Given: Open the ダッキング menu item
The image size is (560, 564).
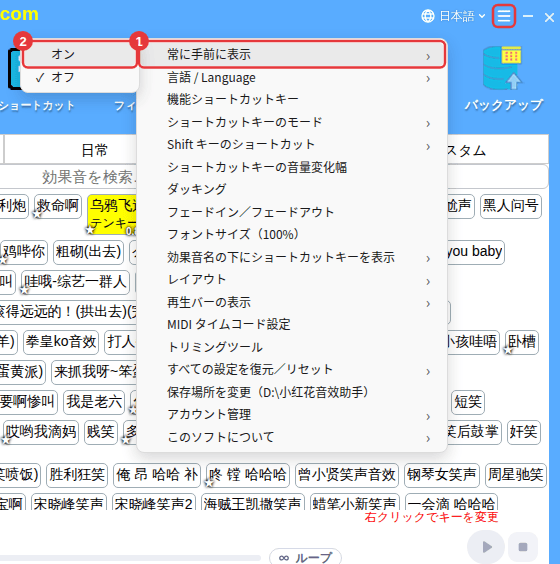Looking at the screenshot, I should point(292,189).
